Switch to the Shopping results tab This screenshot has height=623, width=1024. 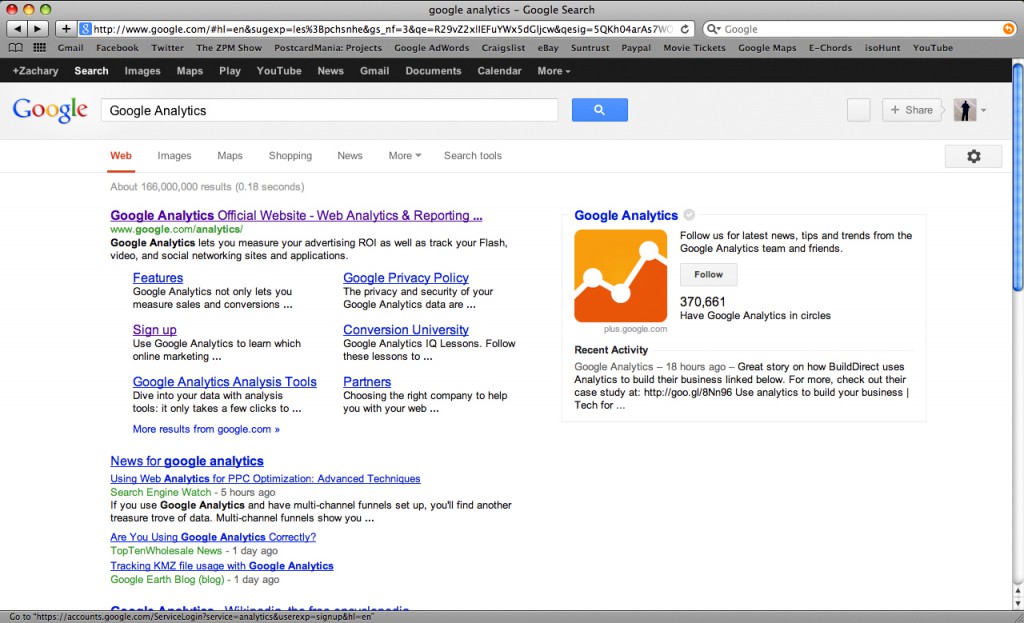[290, 156]
